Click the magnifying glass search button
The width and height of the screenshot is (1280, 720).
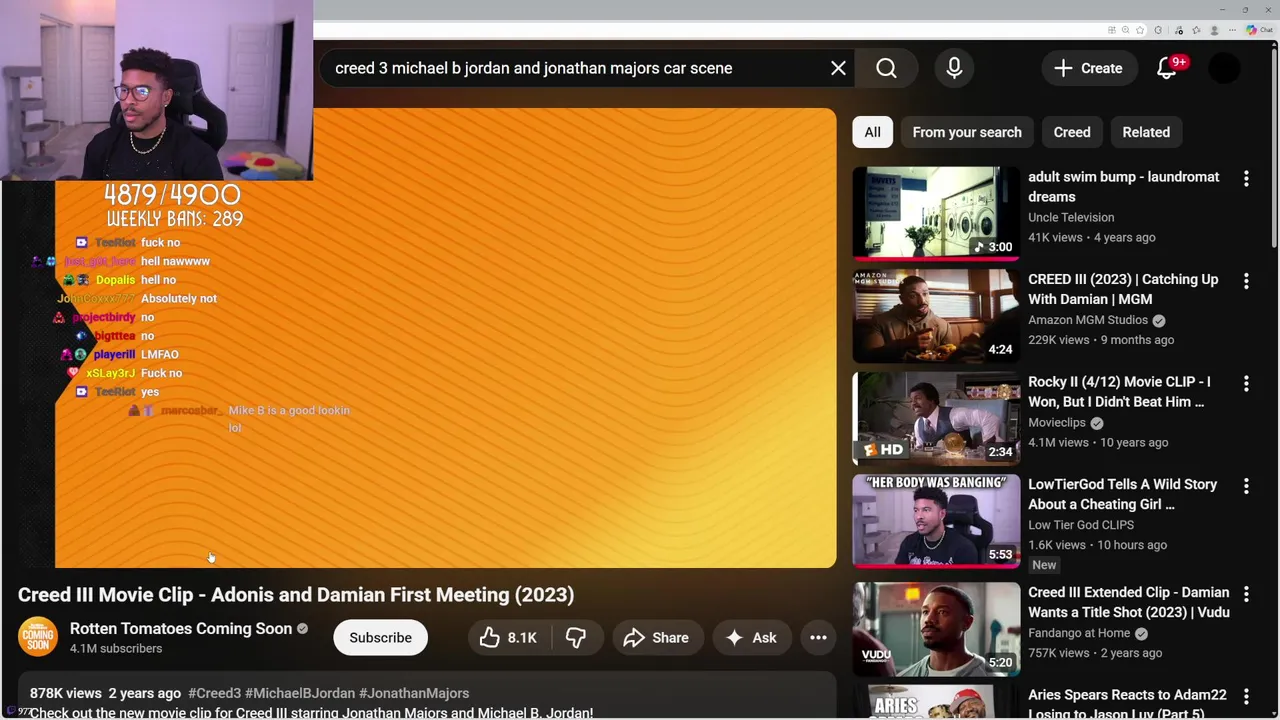pos(886,68)
